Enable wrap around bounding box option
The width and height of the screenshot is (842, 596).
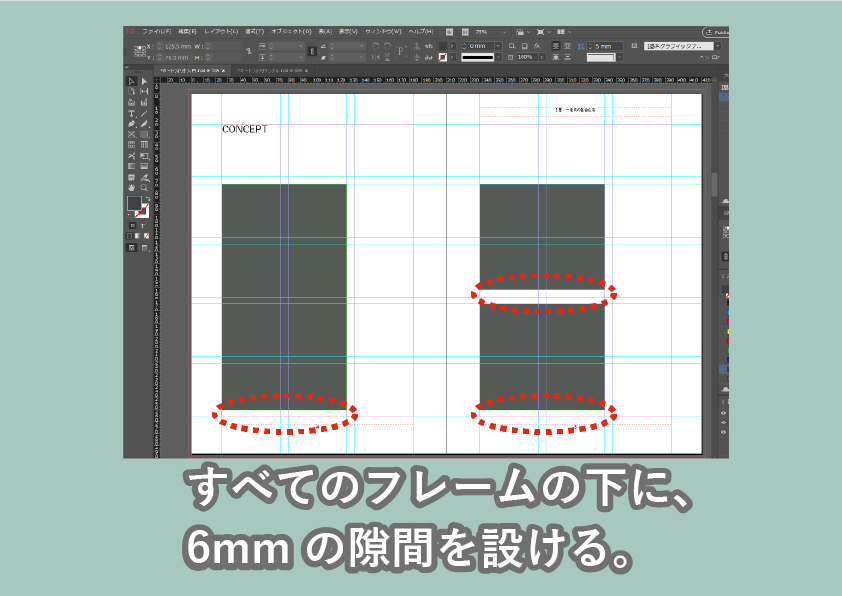point(567,46)
